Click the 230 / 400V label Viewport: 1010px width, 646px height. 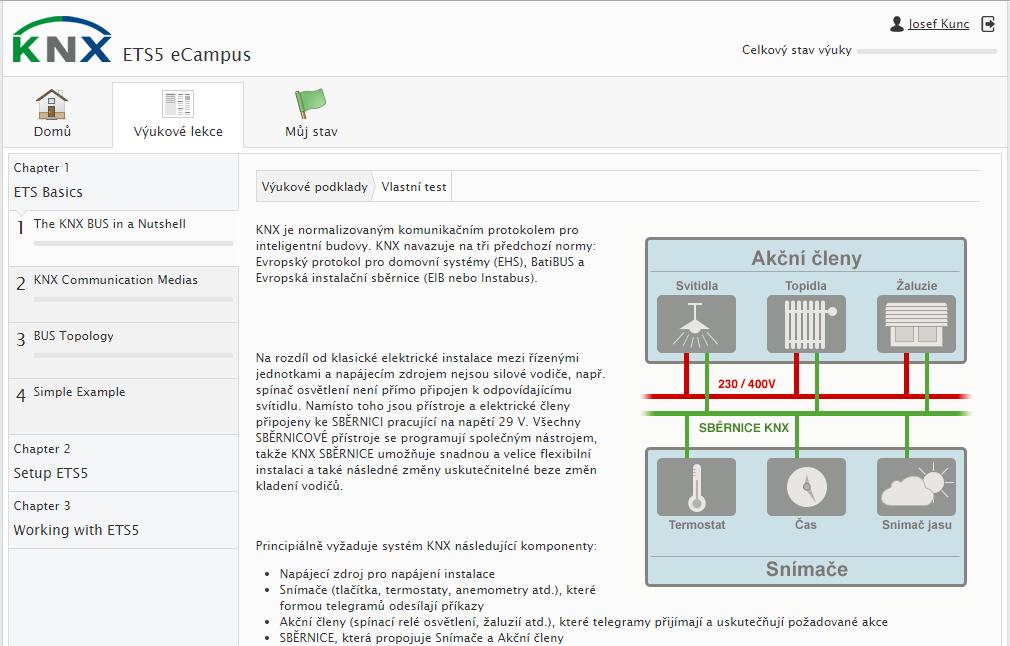[x=747, y=384]
